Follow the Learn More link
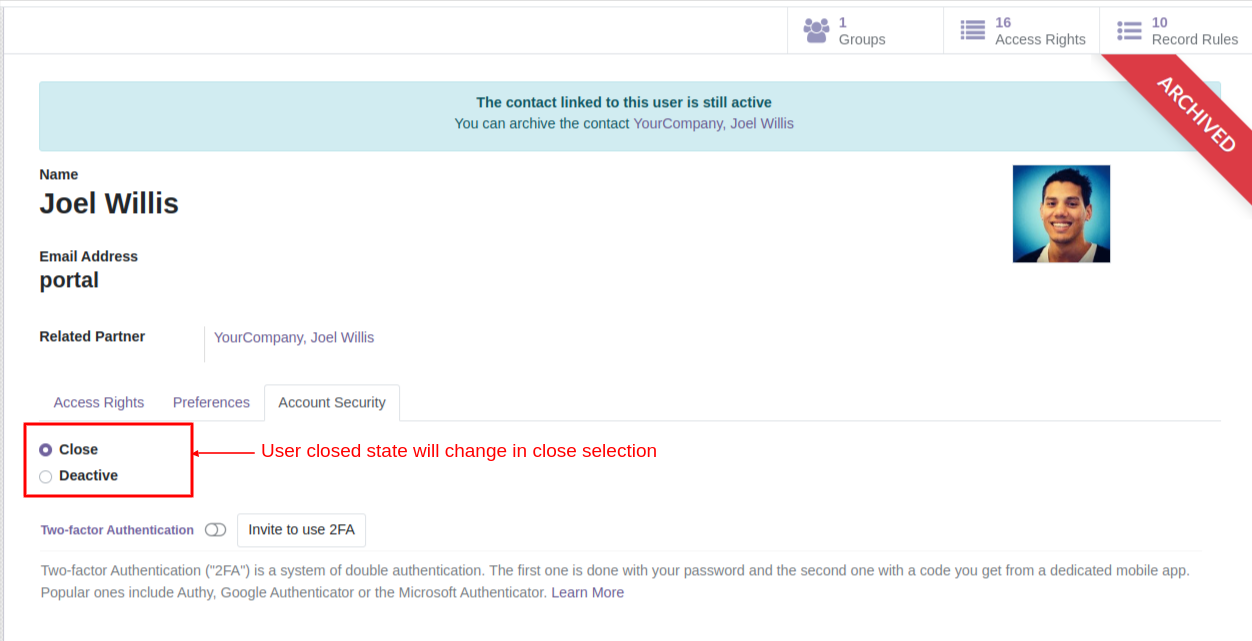Image resolution: width=1252 pixels, height=641 pixels. pyautogui.click(x=587, y=593)
